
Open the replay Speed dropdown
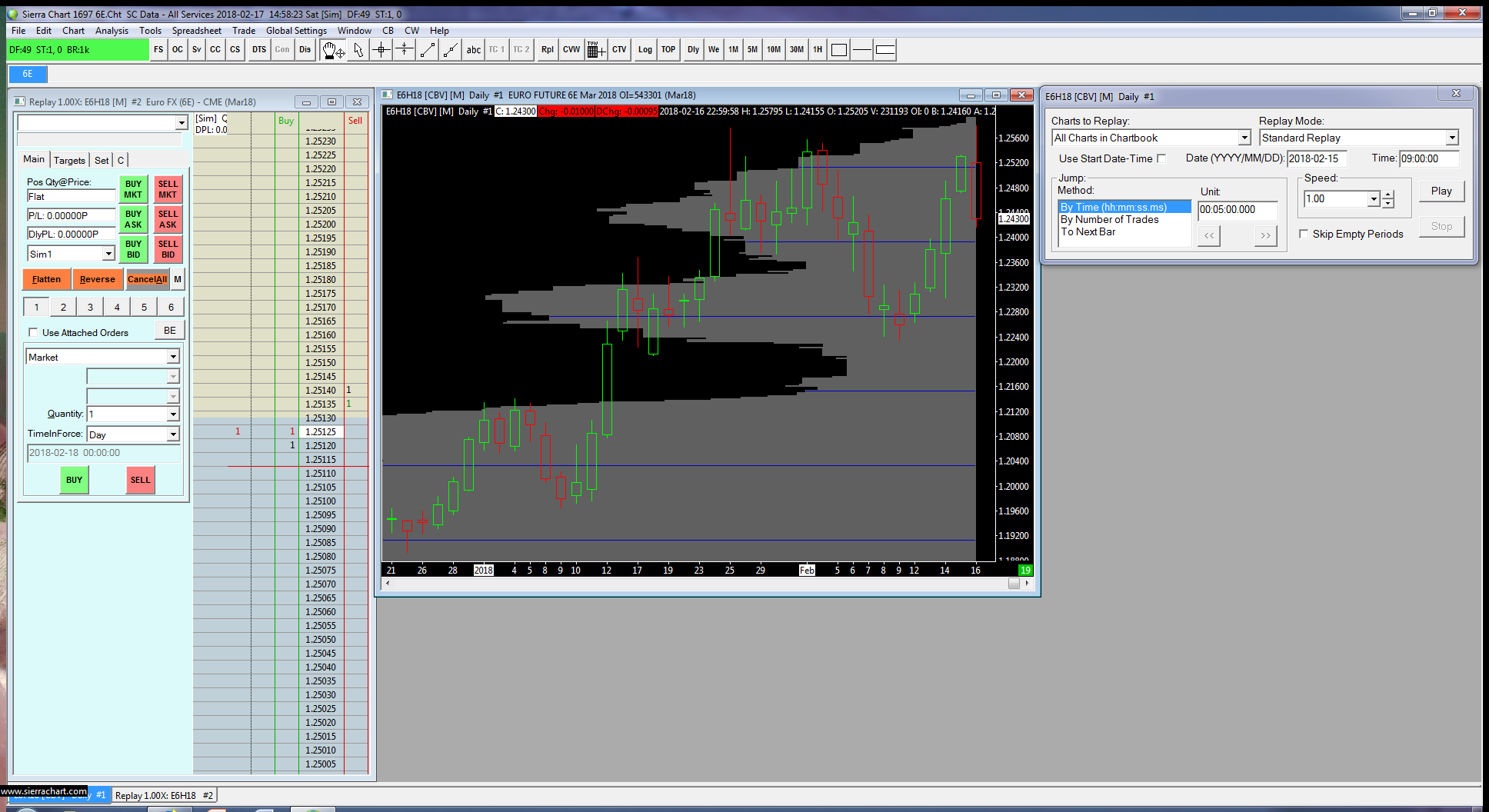click(x=1373, y=199)
